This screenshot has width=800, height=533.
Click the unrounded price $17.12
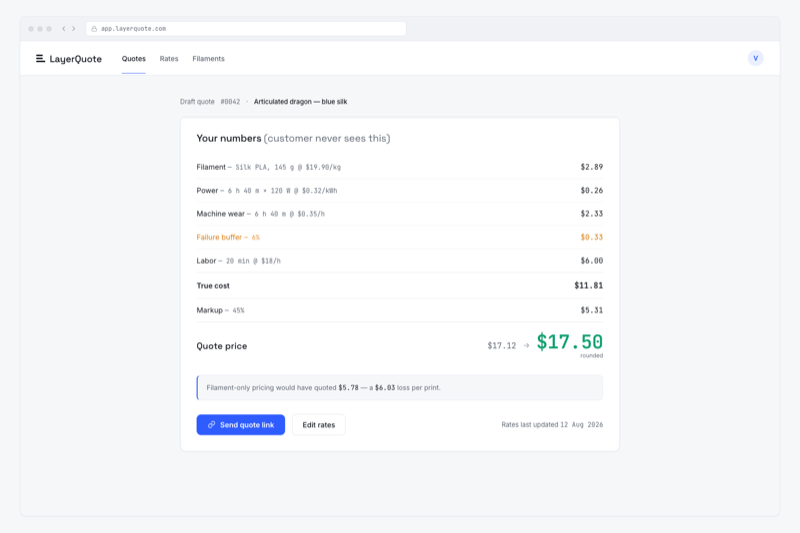[x=502, y=346]
